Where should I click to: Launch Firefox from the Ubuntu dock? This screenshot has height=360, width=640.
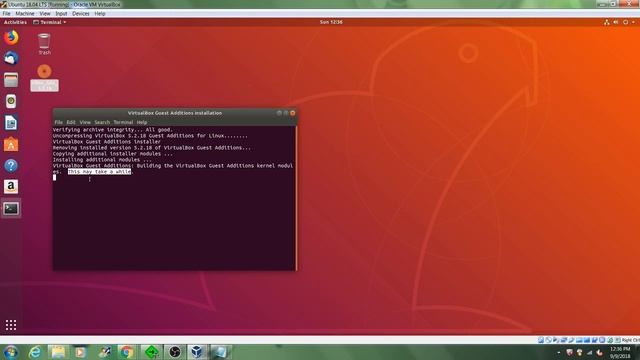click(11, 38)
